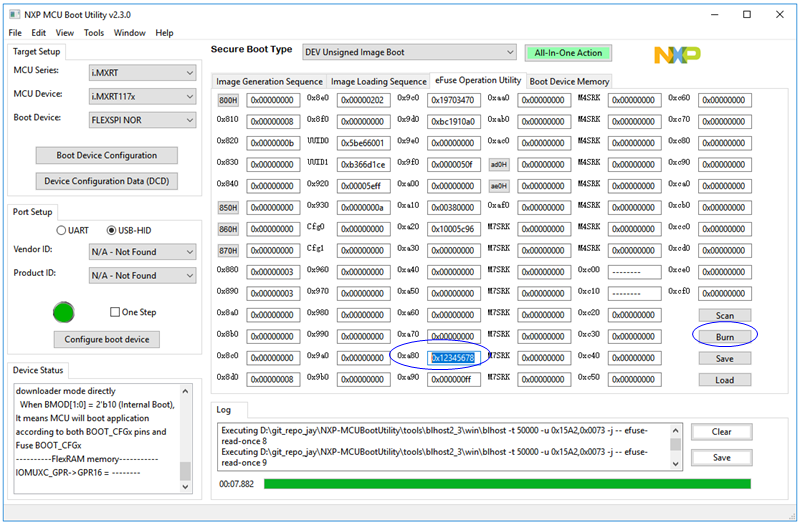Image resolution: width=800 pixels, height=525 pixels.
Task: Click the 0xa10 fuse field 0x00380000
Action: (x=454, y=208)
